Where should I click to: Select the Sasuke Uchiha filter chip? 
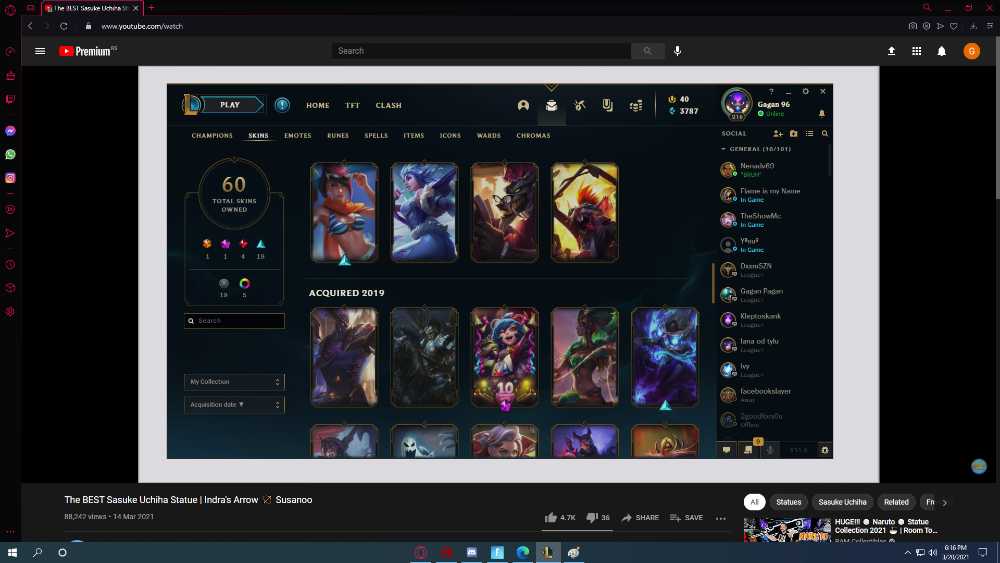tap(842, 502)
